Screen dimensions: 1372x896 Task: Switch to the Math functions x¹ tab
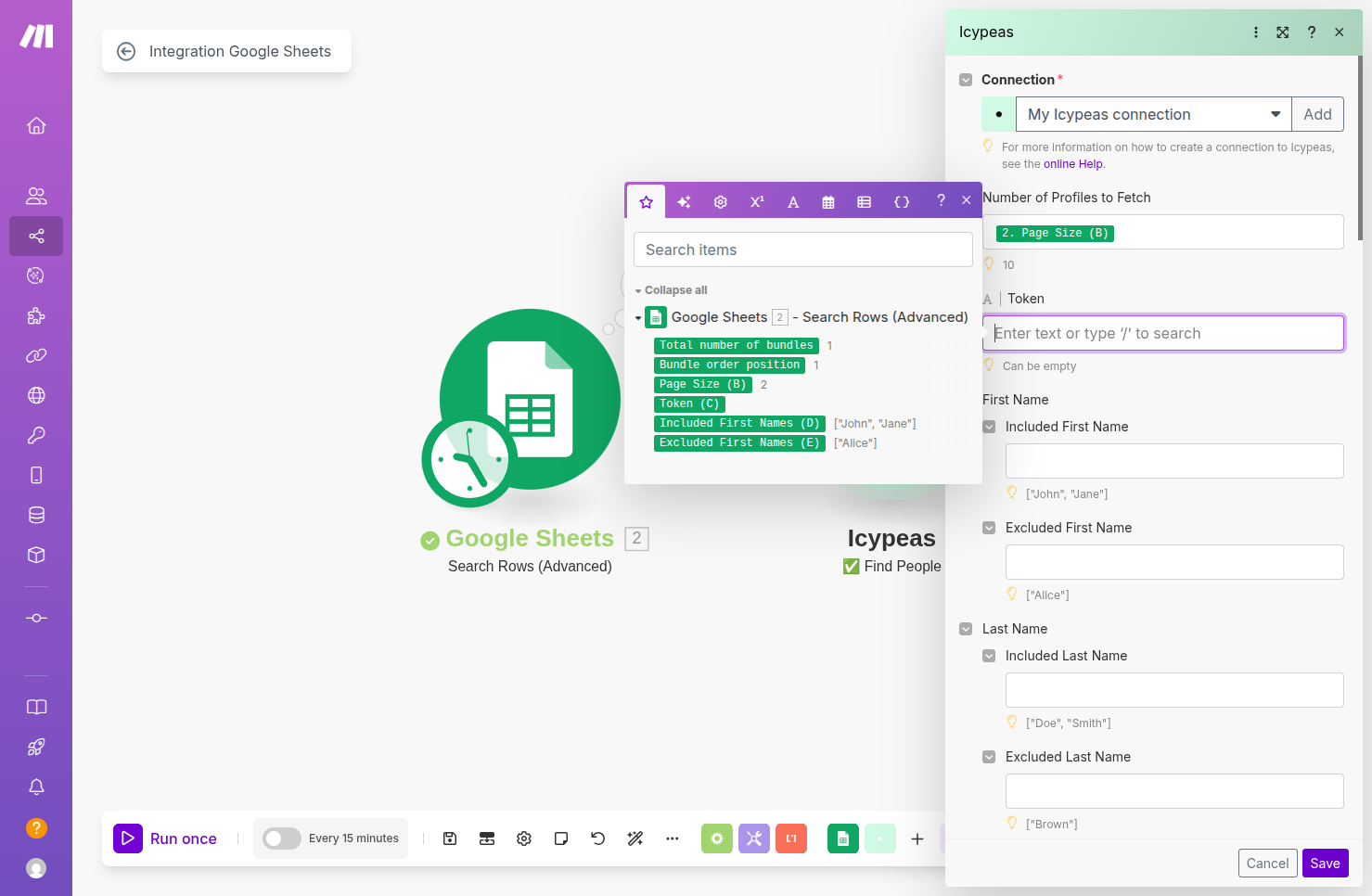(x=757, y=201)
